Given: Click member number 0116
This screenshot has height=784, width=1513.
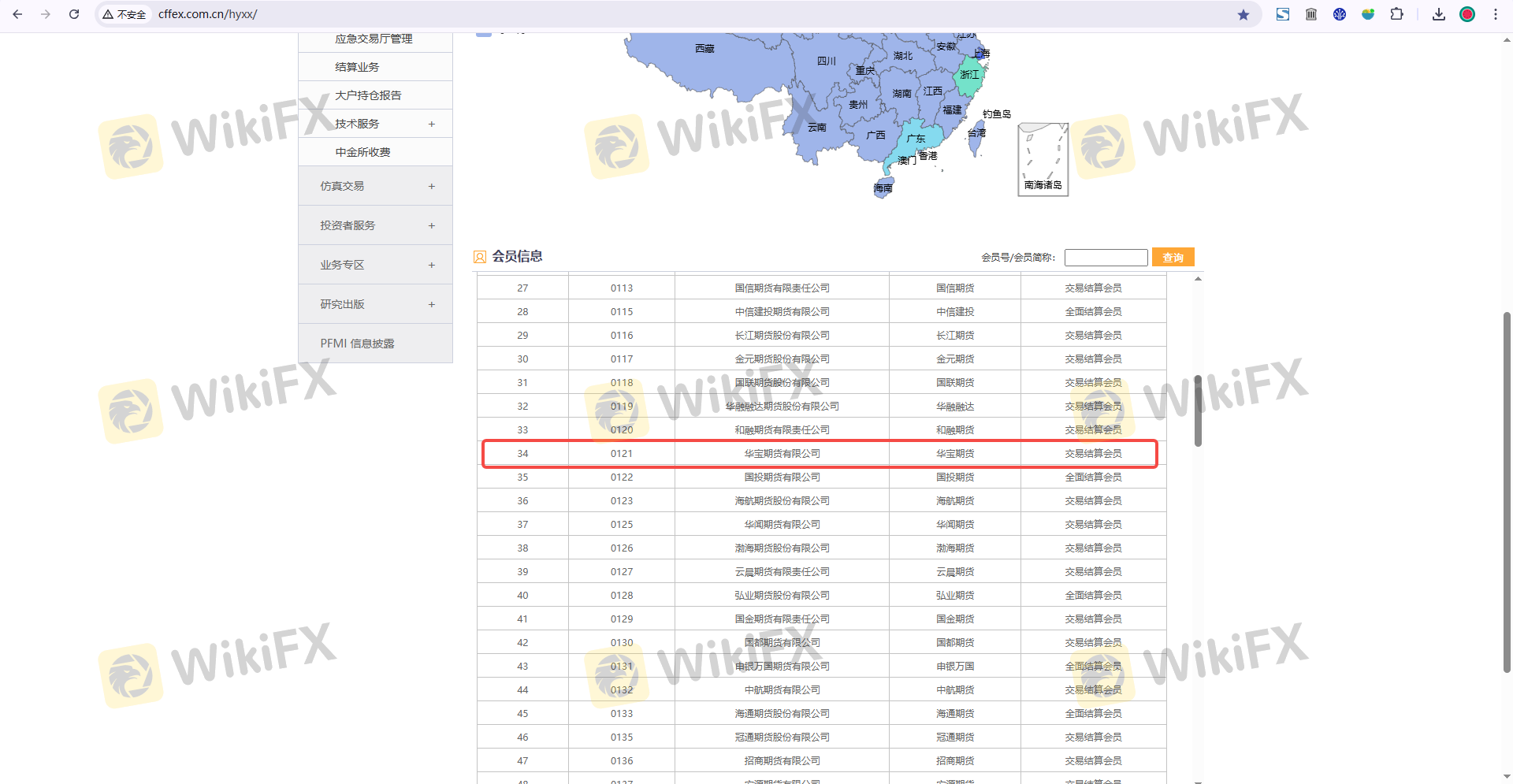Looking at the screenshot, I should coord(622,336).
